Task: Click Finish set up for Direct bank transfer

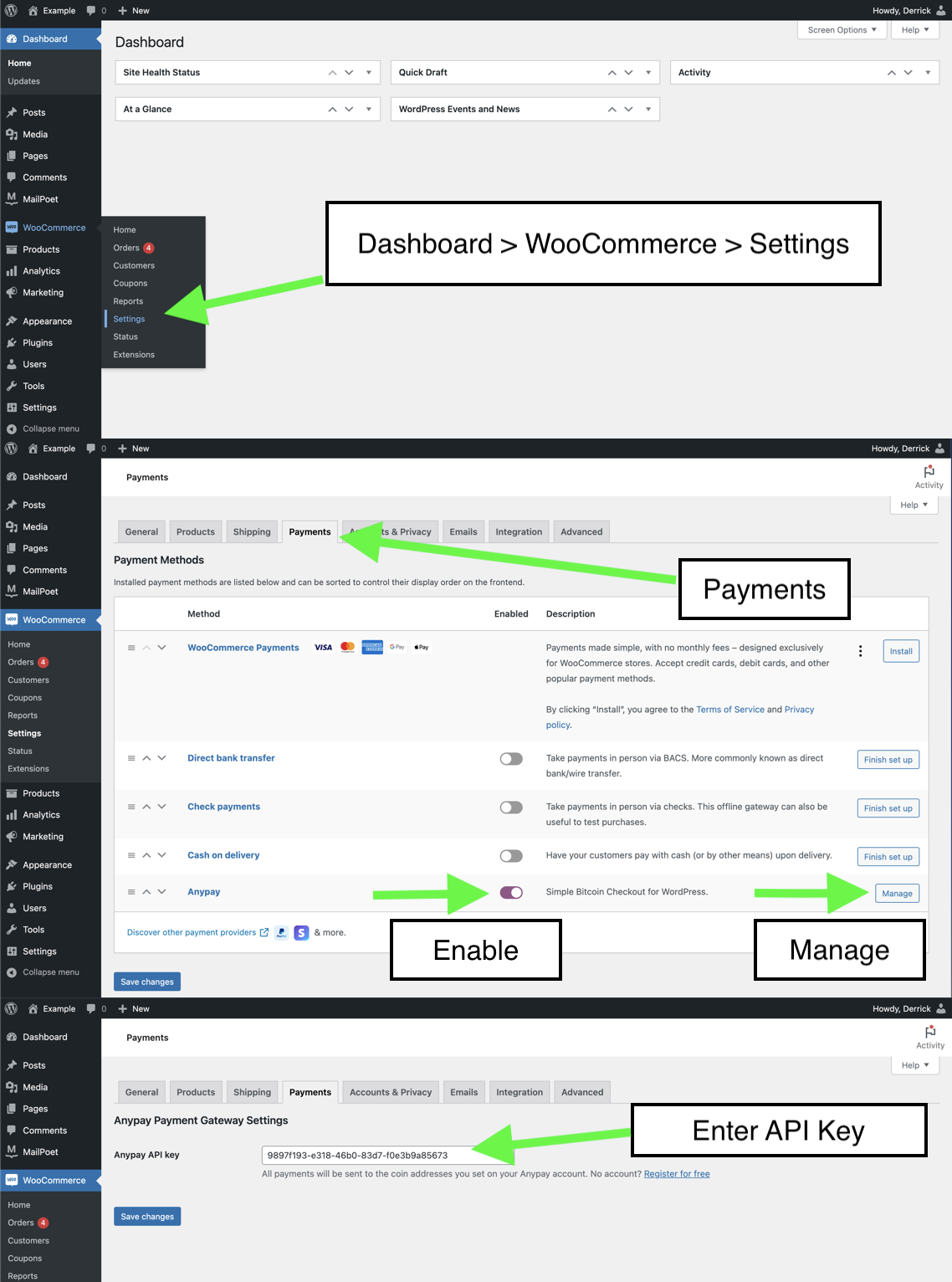Action: [x=888, y=760]
